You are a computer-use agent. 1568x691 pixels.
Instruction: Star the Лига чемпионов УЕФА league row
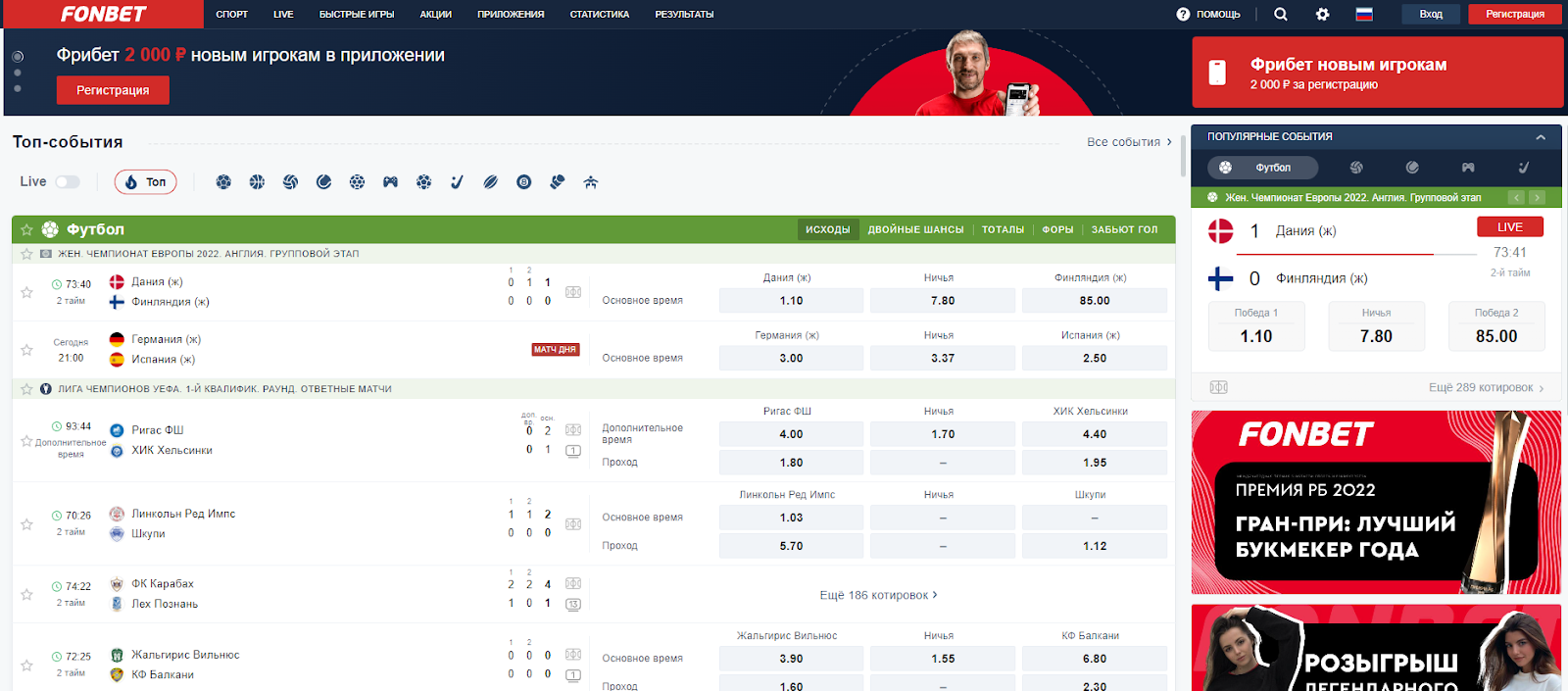26,389
